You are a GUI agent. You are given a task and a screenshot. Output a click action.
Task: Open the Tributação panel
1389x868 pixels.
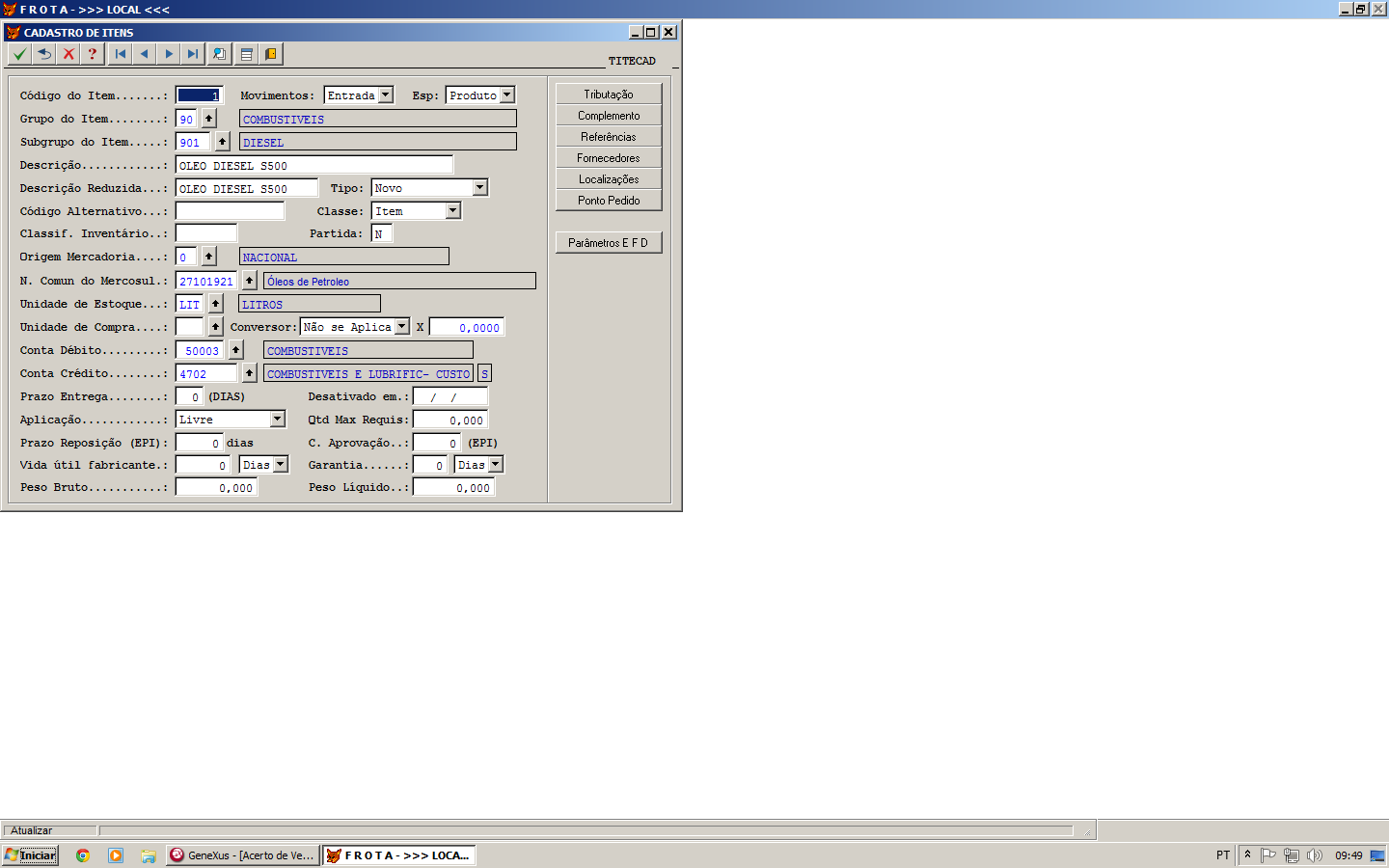(x=609, y=95)
